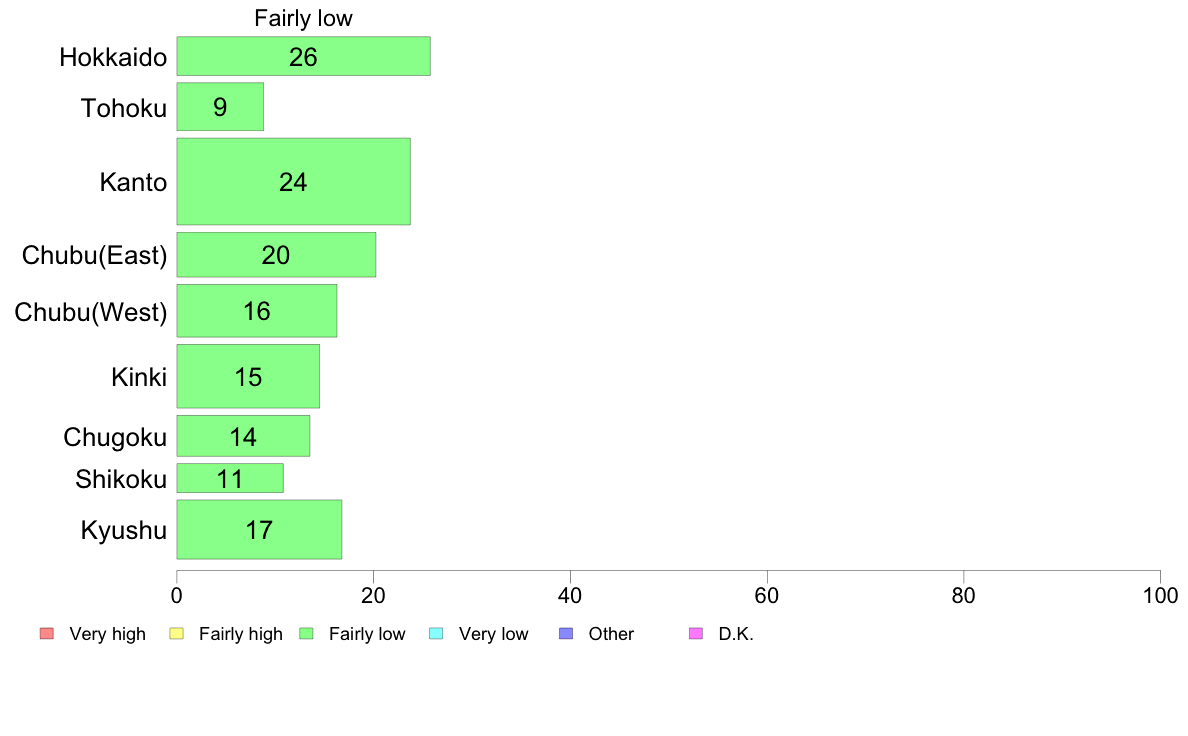Click the 100 tick on x-axis
Screen dimensions: 1188x736
[1160, 596]
